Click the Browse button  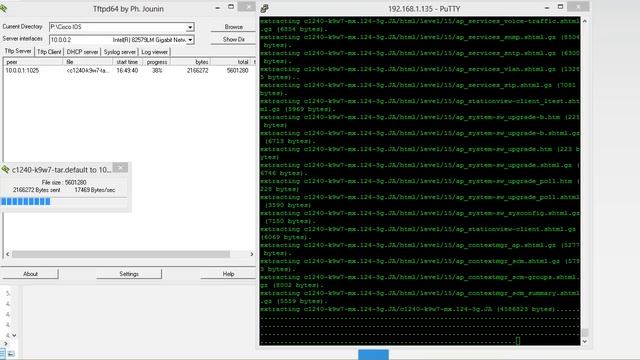click(233, 27)
